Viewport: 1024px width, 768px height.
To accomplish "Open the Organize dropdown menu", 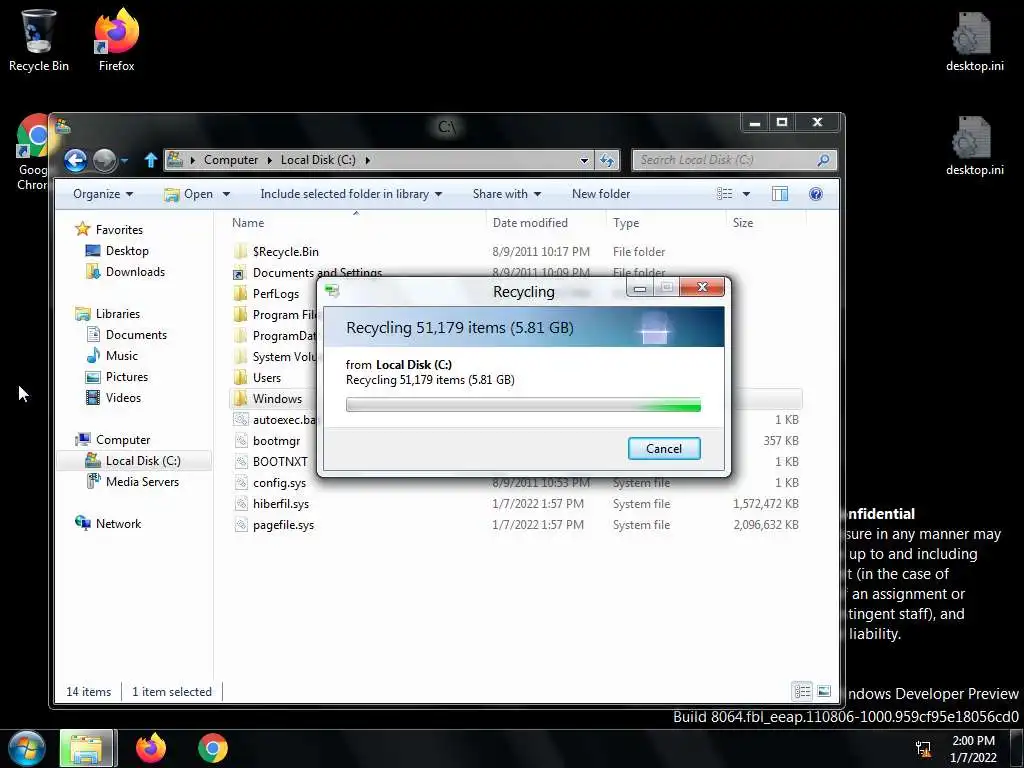I will click(103, 194).
